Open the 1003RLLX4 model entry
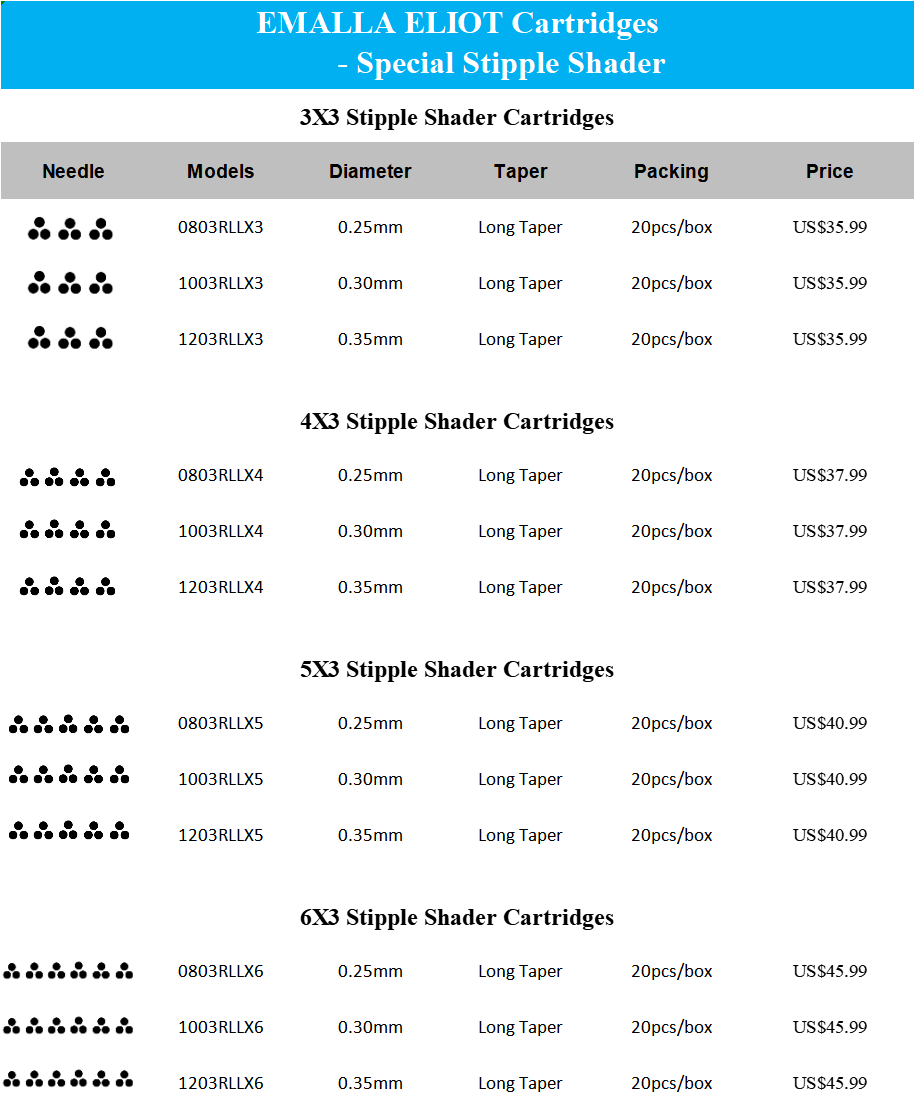 pos(220,531)
